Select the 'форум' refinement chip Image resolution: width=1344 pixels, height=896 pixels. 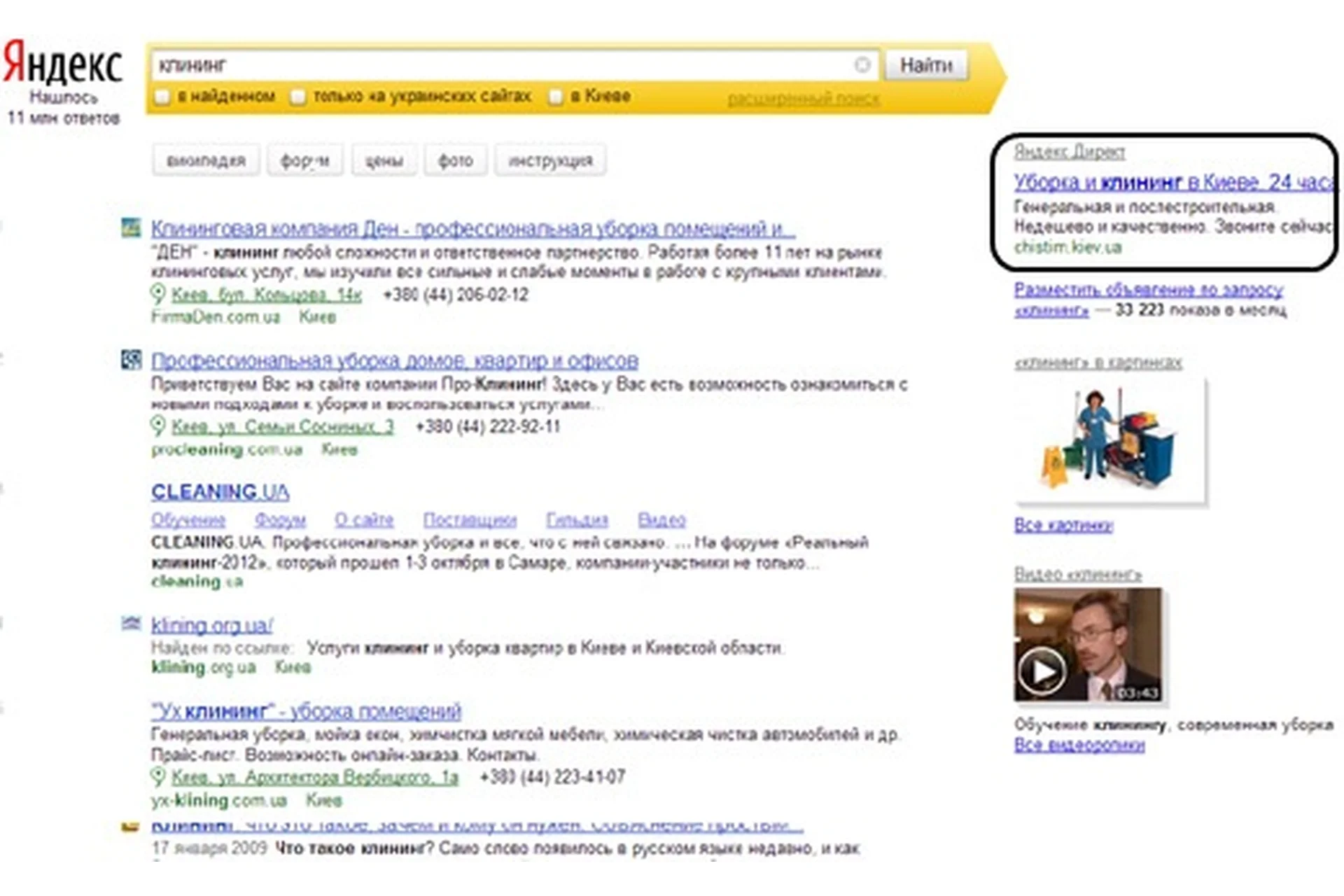pos(304,160)
